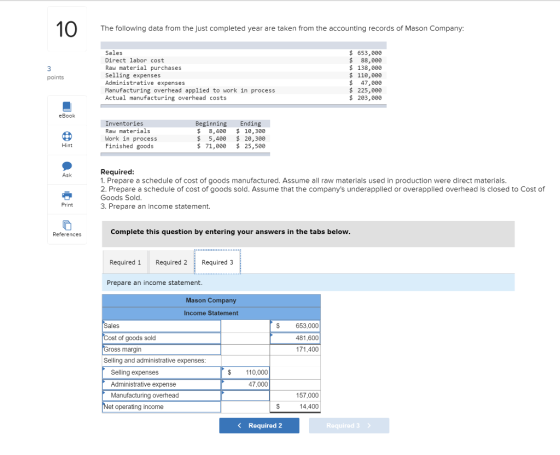The height and width of the screenshot is (455, 560).
Task: Click the Raw material purchases data row
Action: 243,68
